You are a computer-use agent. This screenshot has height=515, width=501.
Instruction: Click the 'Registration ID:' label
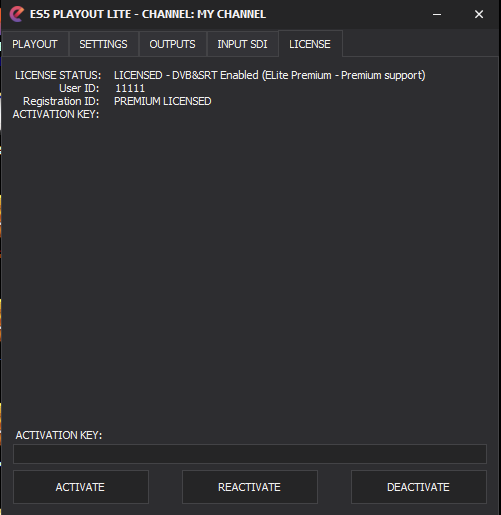61,101
